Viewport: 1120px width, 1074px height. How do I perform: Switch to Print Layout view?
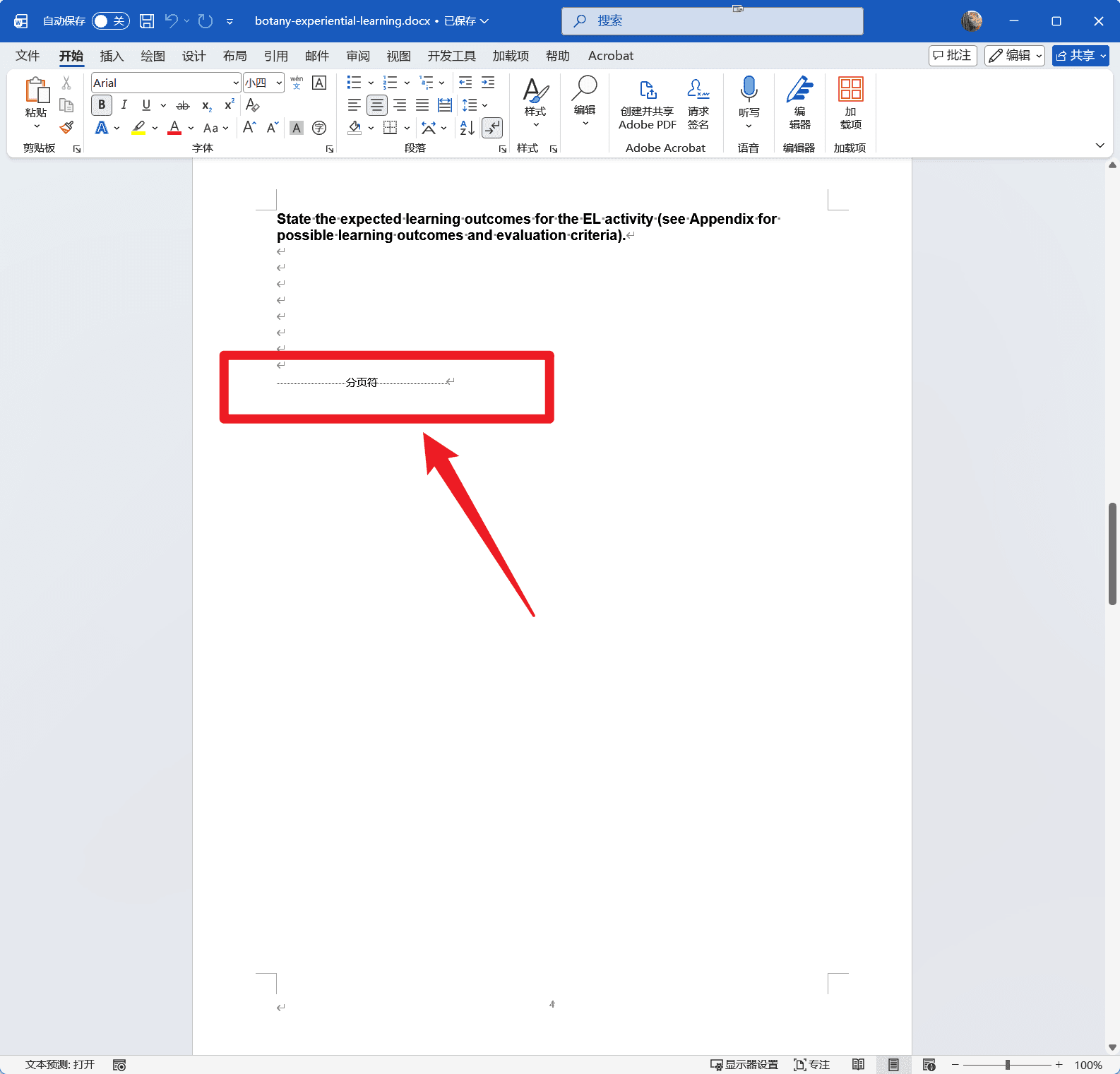tap(893, 1065)
